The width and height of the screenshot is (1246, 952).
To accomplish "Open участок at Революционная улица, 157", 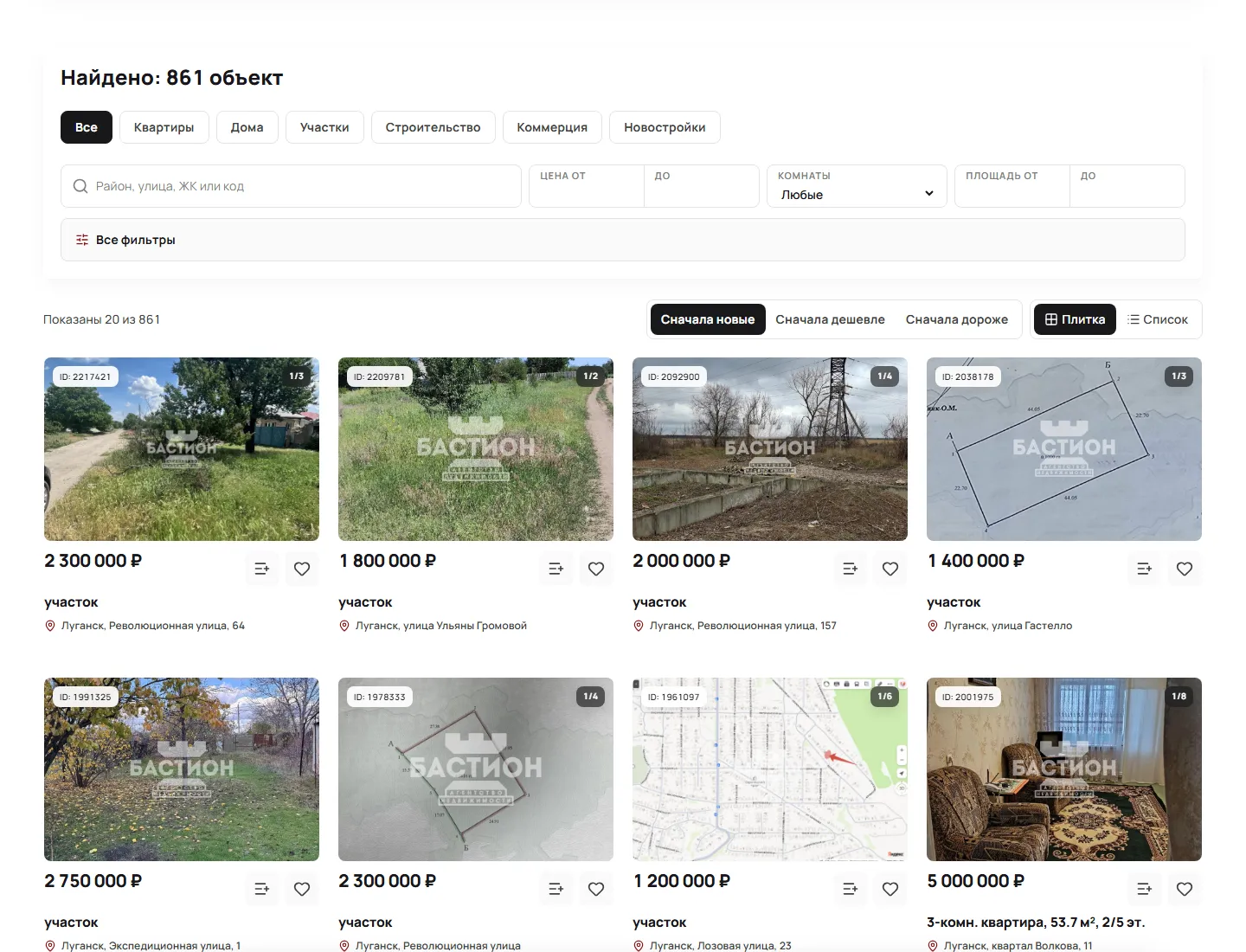I will point(659,602).
